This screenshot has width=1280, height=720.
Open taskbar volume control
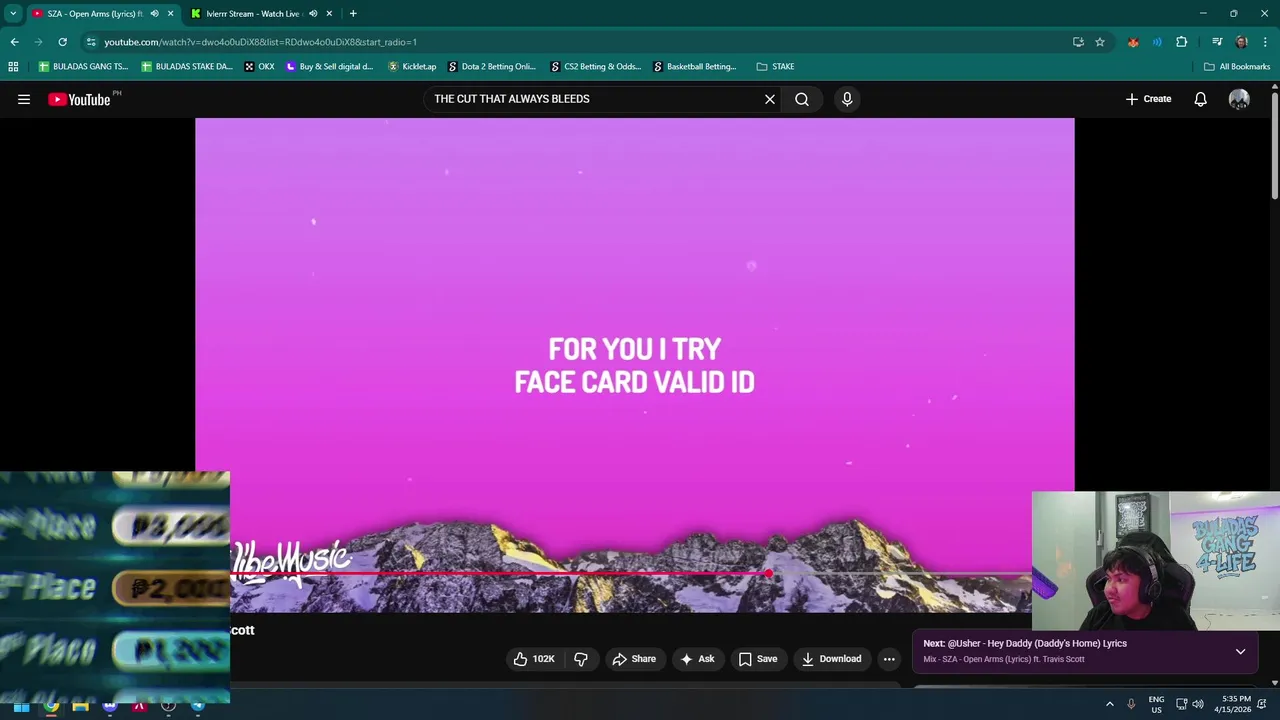point(1198,705)
